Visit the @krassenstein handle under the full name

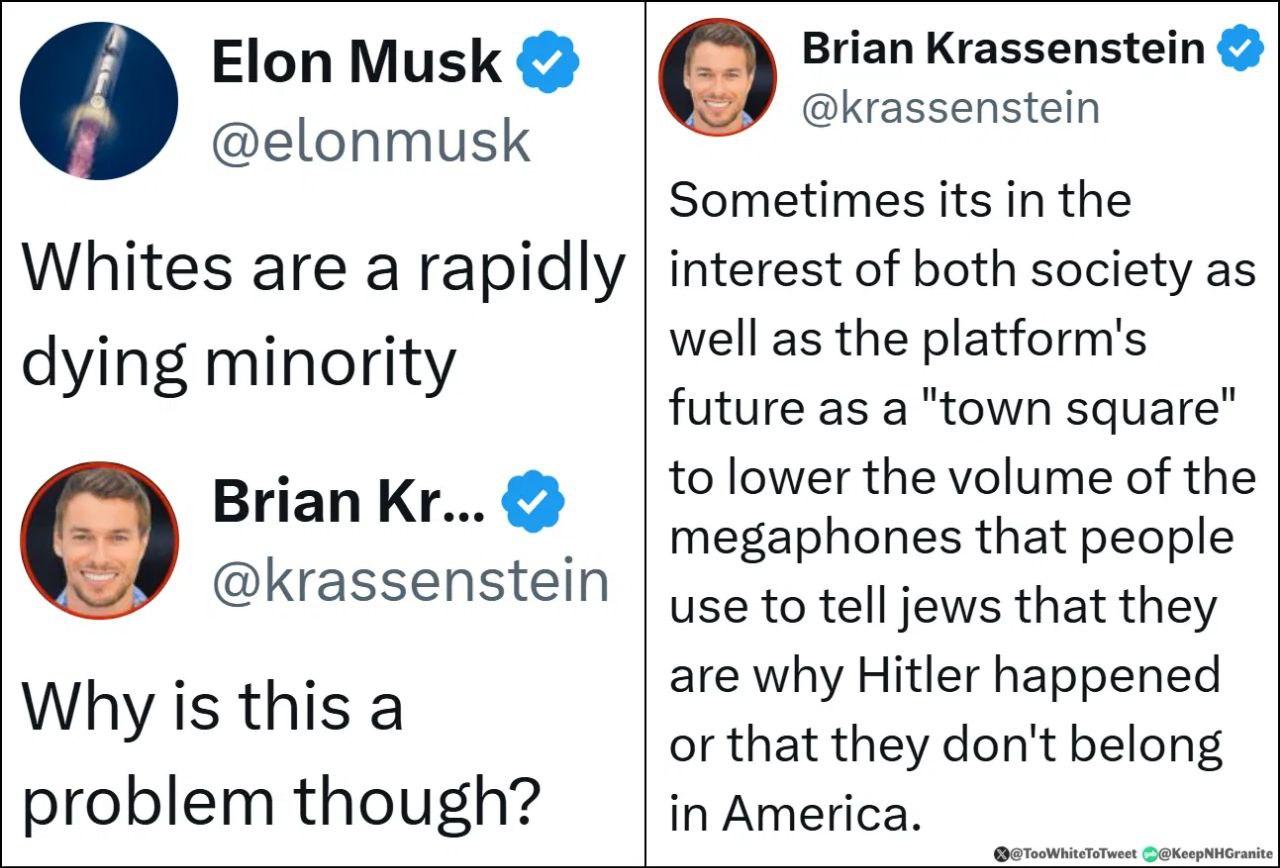point(951,107)
